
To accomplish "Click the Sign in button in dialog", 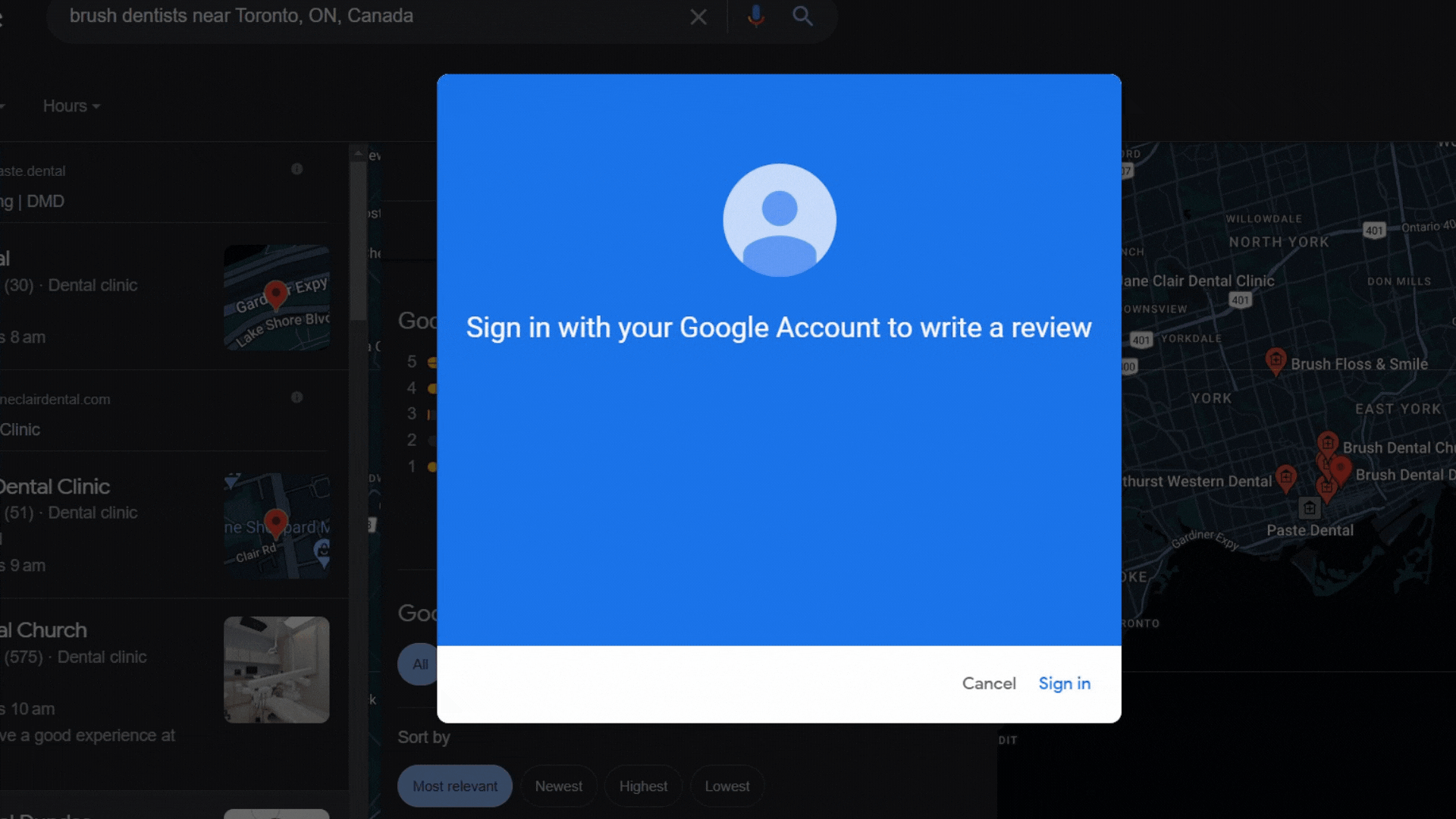I will pos(1064,683).
